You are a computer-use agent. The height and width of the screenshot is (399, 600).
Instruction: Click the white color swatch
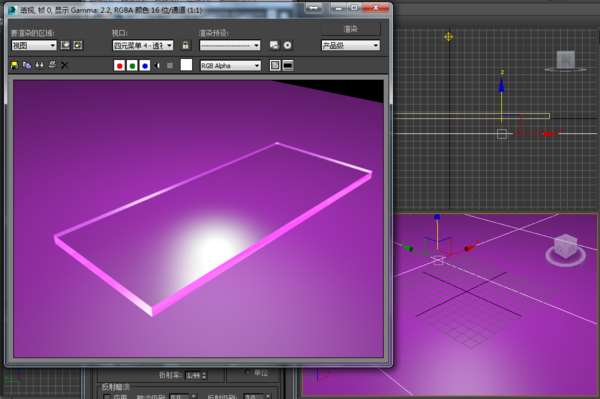tap(186, 65)
